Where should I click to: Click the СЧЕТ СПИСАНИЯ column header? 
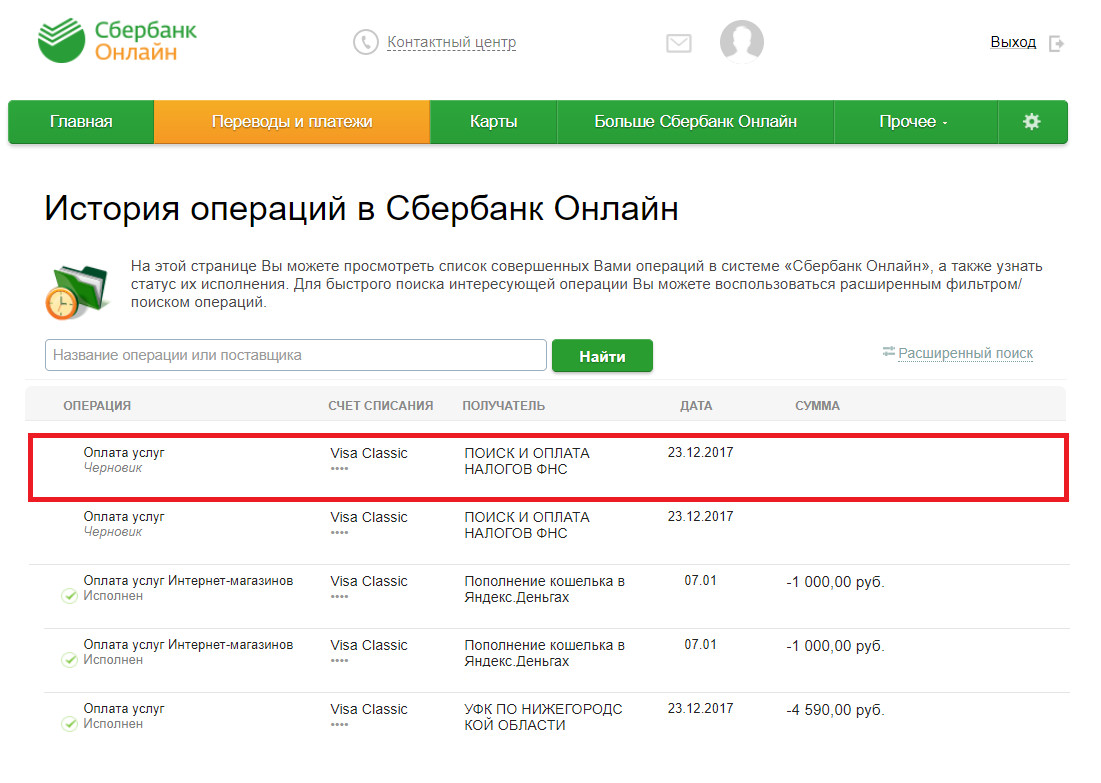point(381,406)
